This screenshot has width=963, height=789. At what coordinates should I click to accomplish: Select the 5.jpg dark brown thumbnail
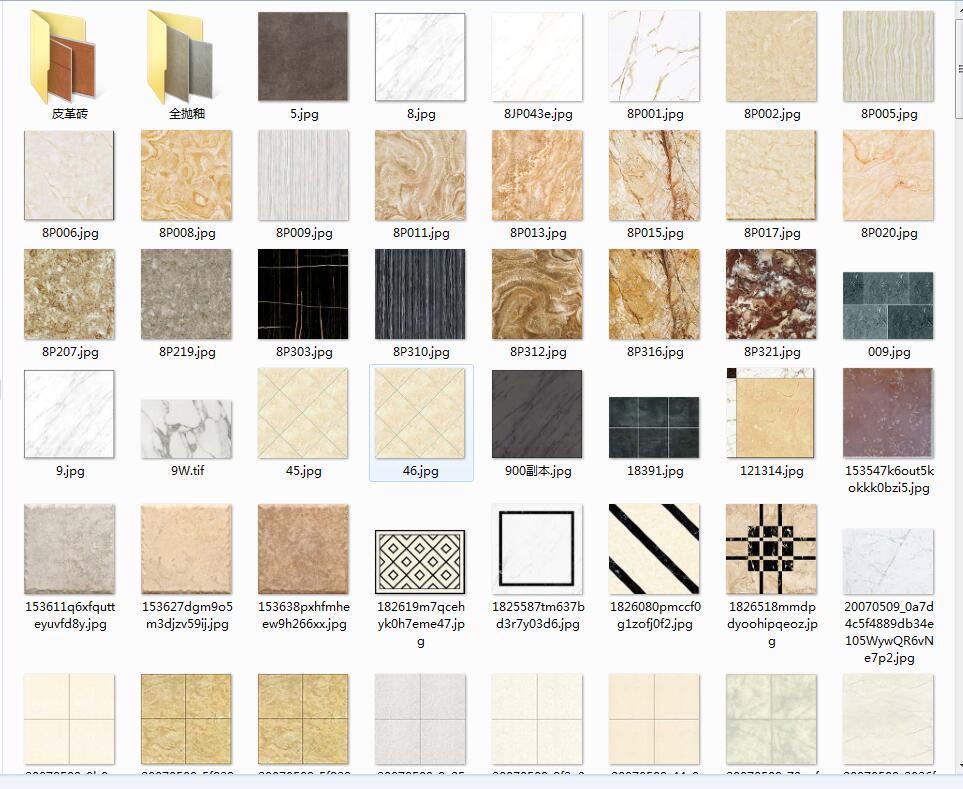(303, 56)
